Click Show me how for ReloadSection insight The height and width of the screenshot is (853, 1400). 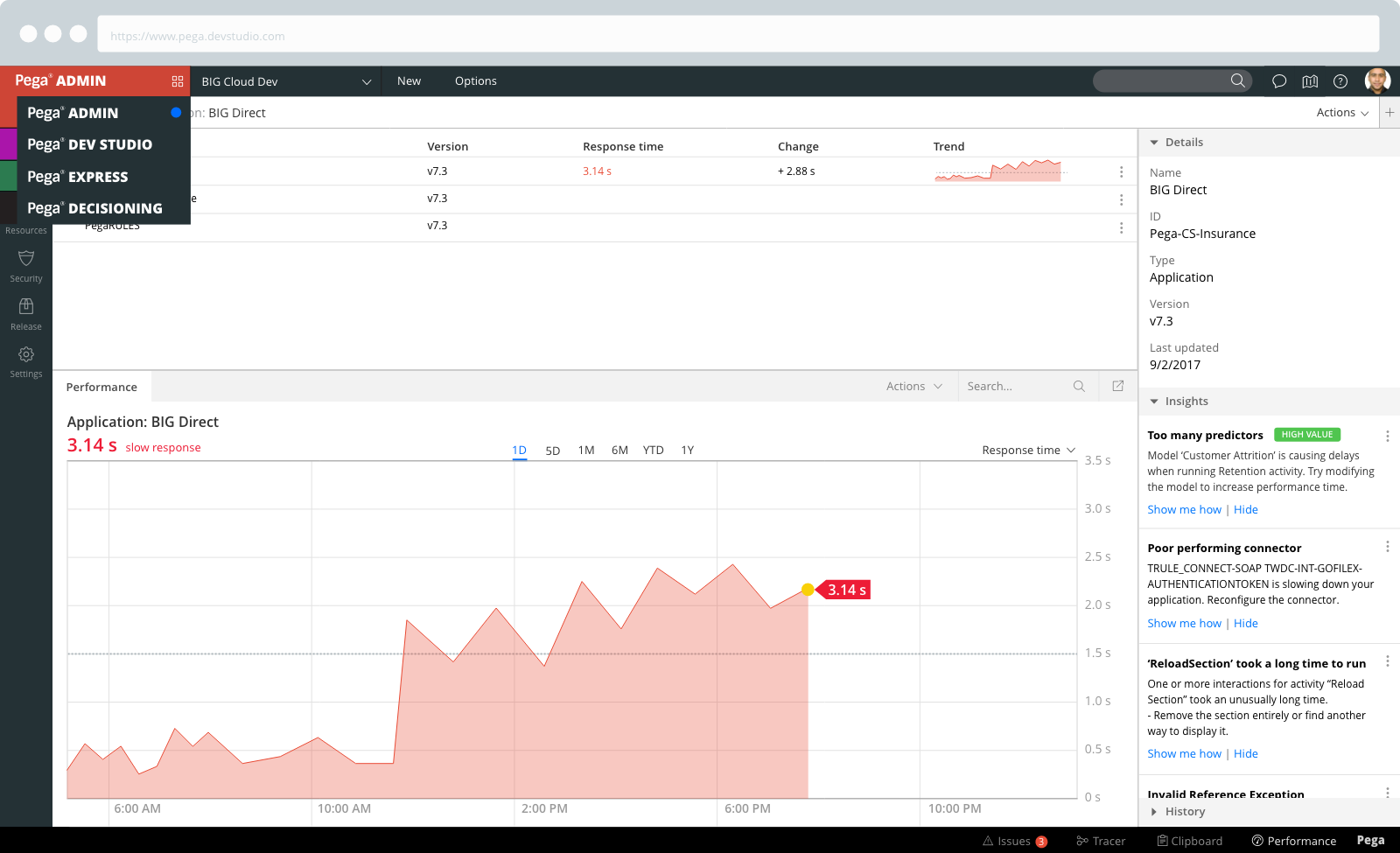[1184, 753]
